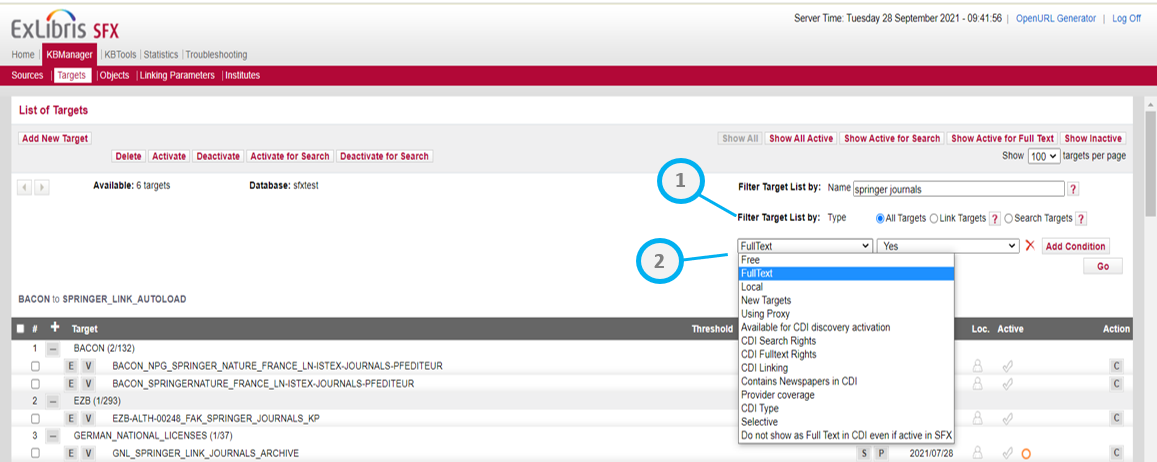
Task: Check box for BACON_NPG_SPRINGER_NATURE_FRANCE target
Action: (35, 366)
